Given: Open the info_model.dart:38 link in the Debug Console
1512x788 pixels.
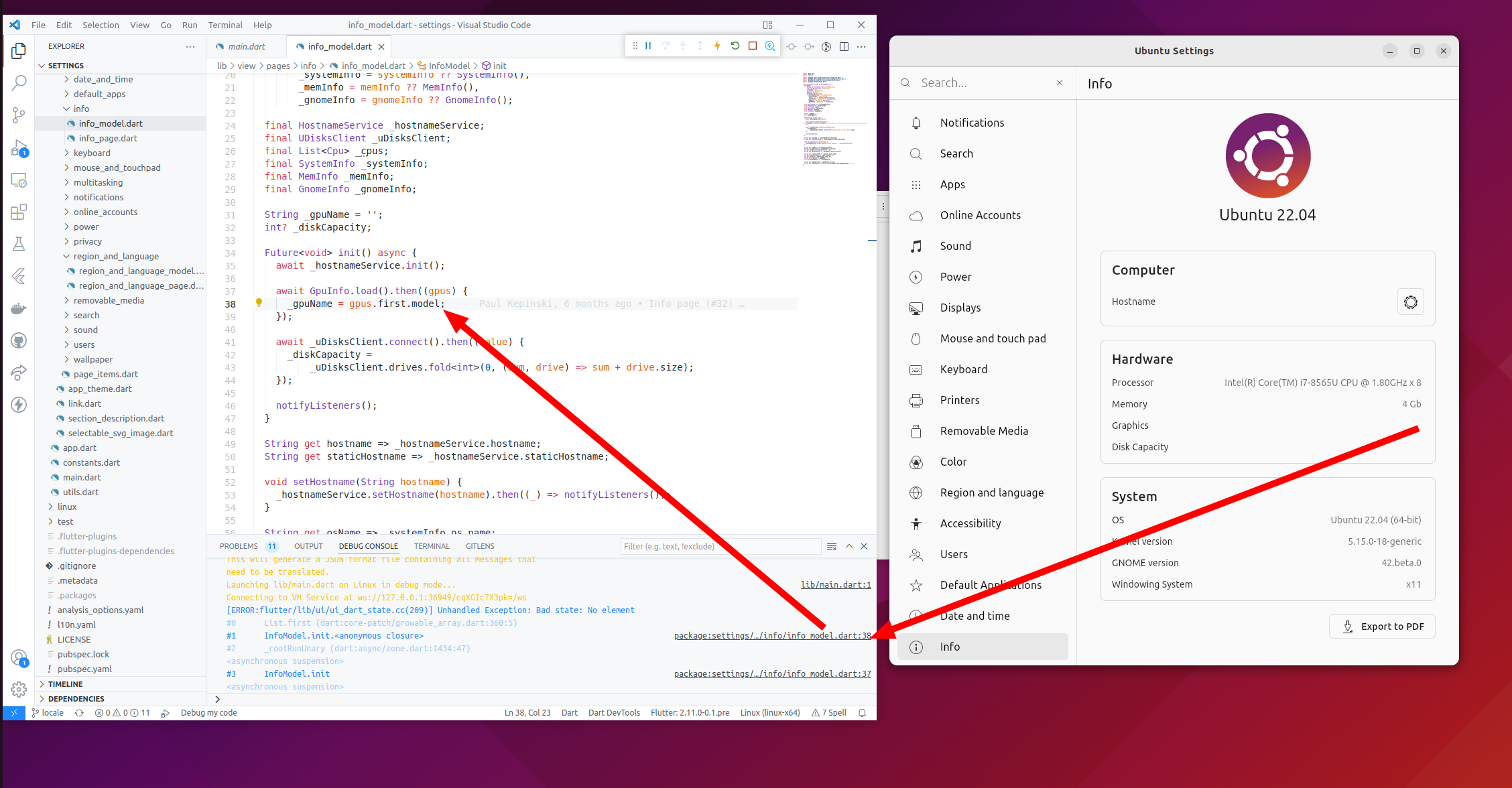Looking at the screenshot, I should pos(772,635).
